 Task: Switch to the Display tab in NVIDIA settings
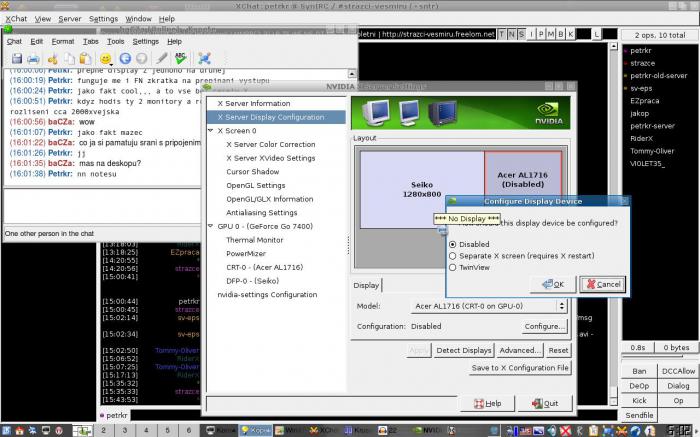pyautogui.click(x=366, y=285)
